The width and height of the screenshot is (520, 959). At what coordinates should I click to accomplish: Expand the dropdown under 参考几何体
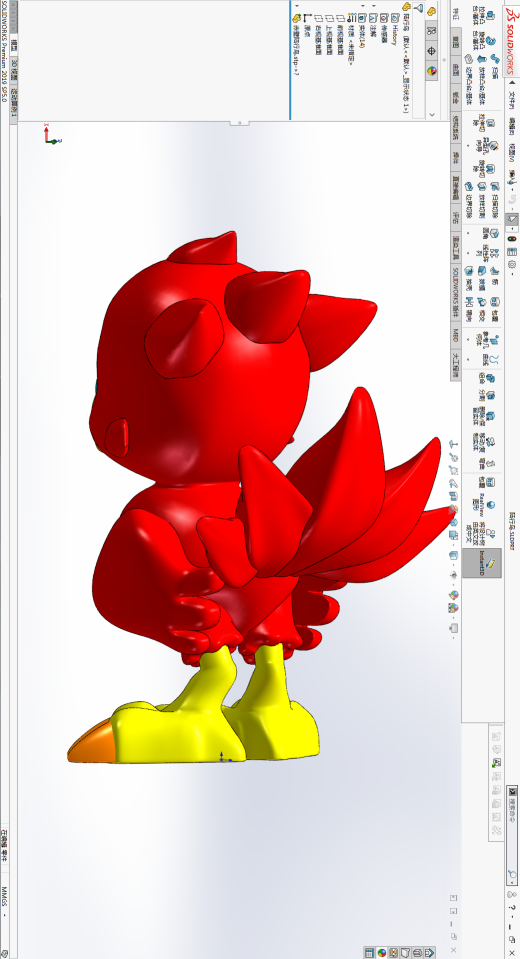coord(468,339)
